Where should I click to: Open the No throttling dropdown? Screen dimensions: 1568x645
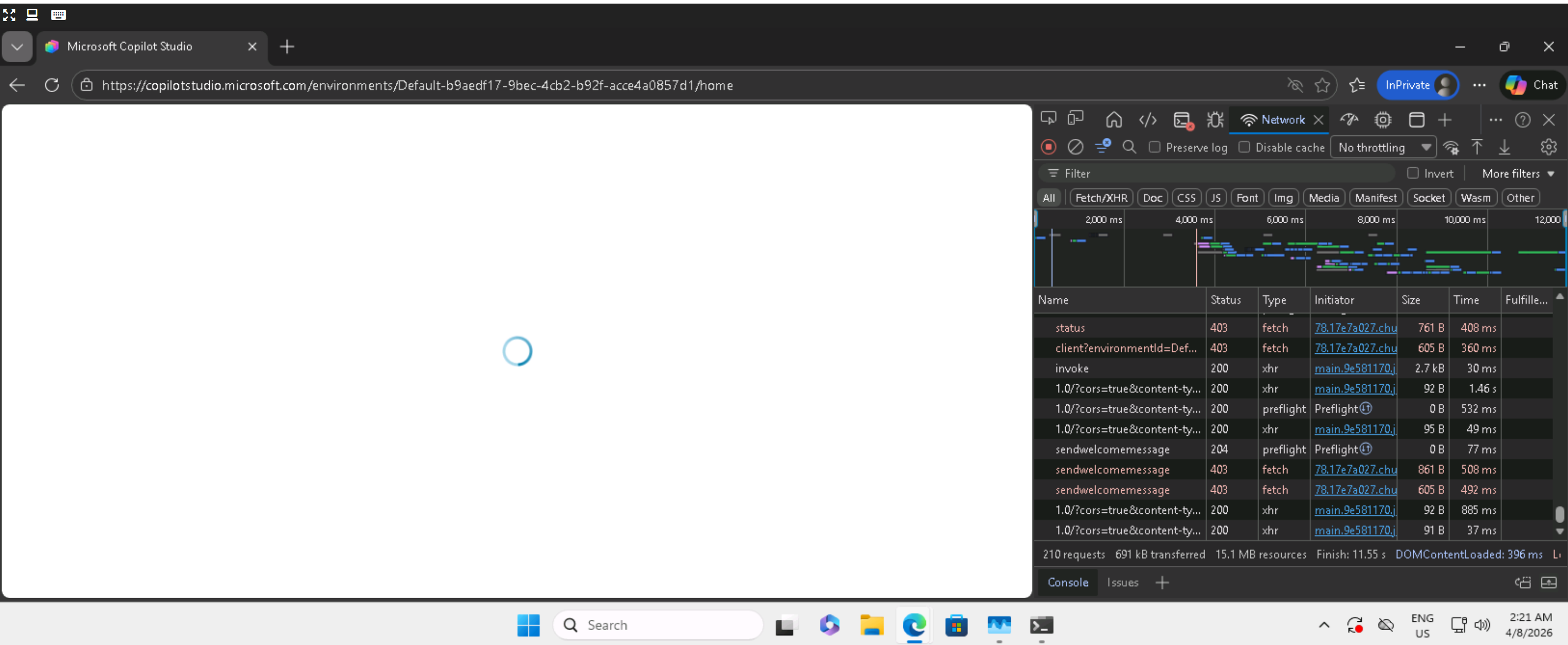pyautogui.click(x=1383, y=148)
